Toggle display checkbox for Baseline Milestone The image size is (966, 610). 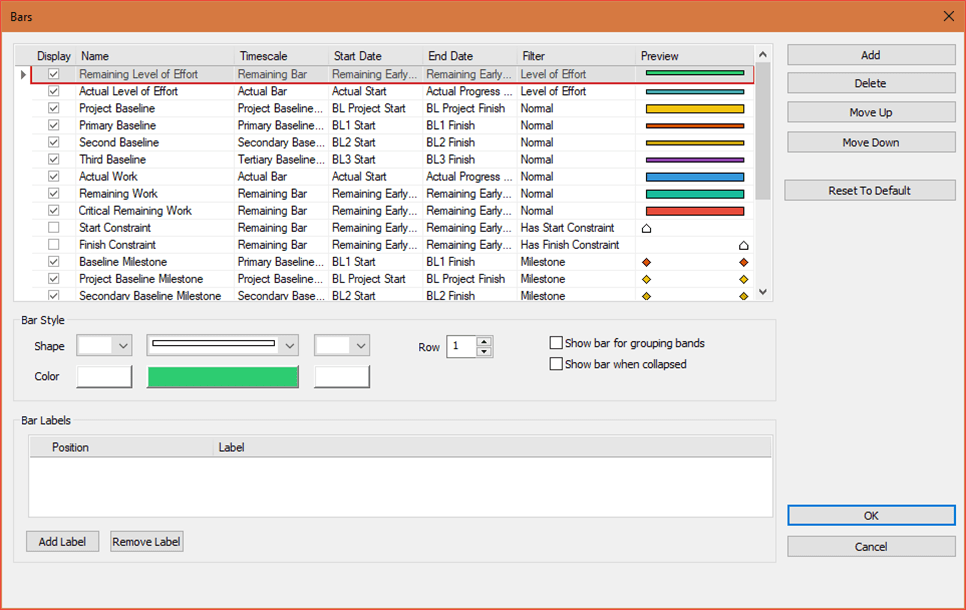[x=54, y=262]
